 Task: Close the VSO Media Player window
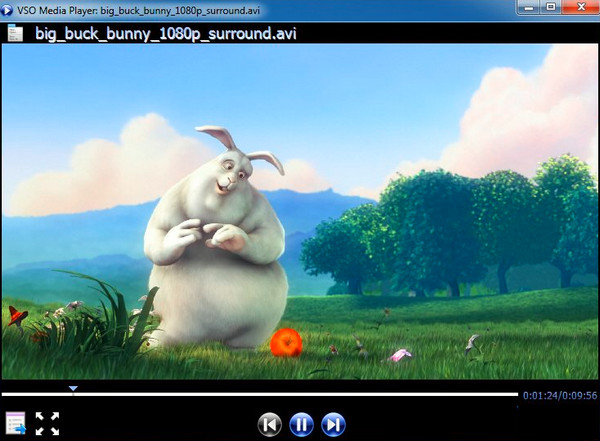click(581, 7)
